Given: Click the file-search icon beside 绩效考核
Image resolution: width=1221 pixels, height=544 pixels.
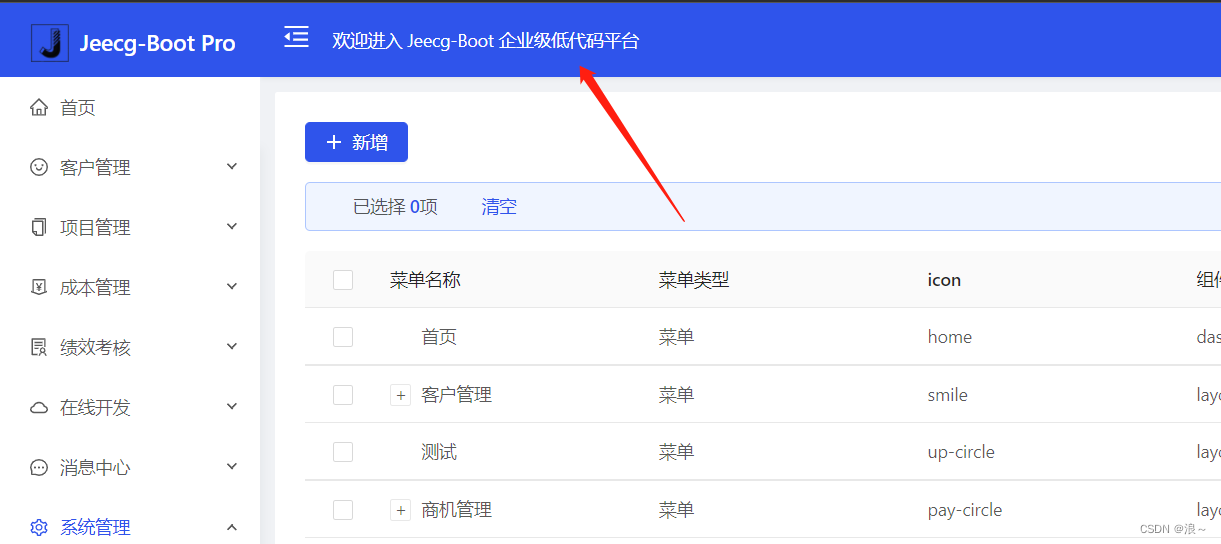Looking at the screenshot, I should click(39, 347).
